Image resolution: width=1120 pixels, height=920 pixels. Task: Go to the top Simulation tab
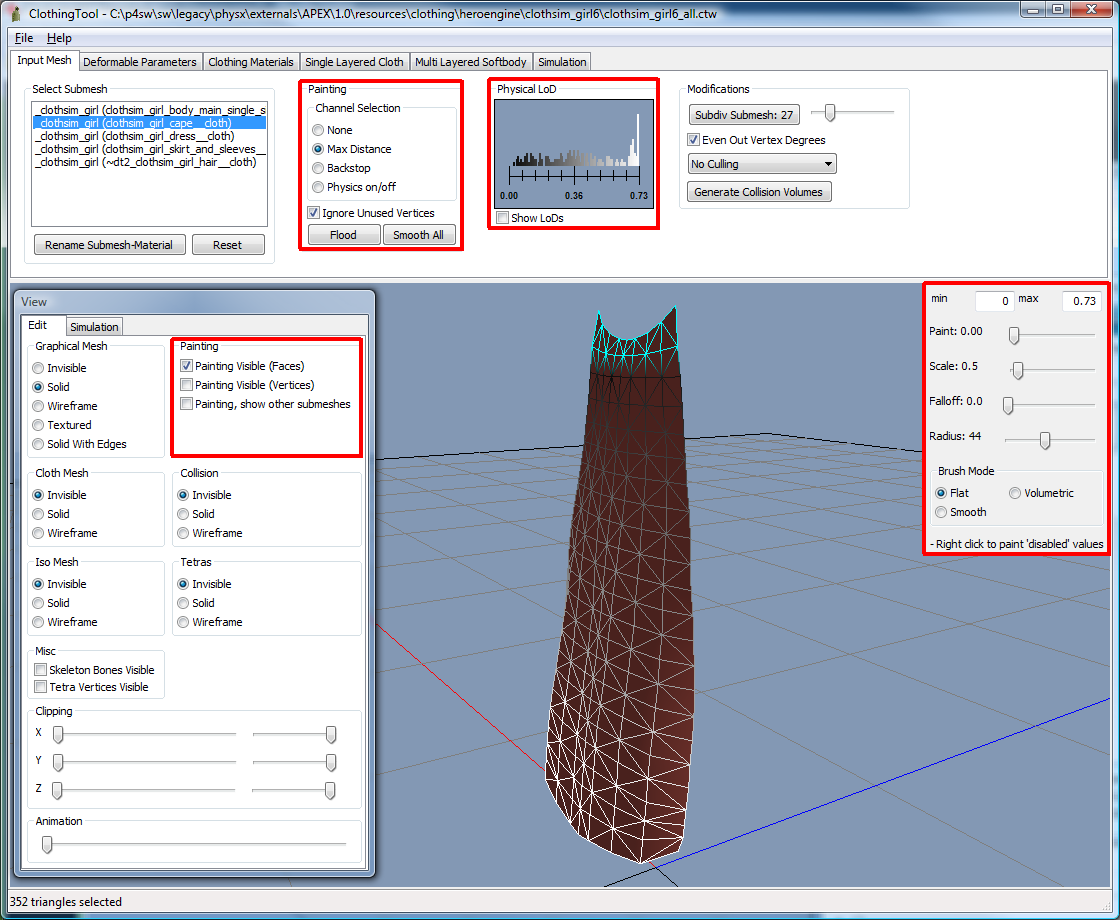(x=562, y=62)
